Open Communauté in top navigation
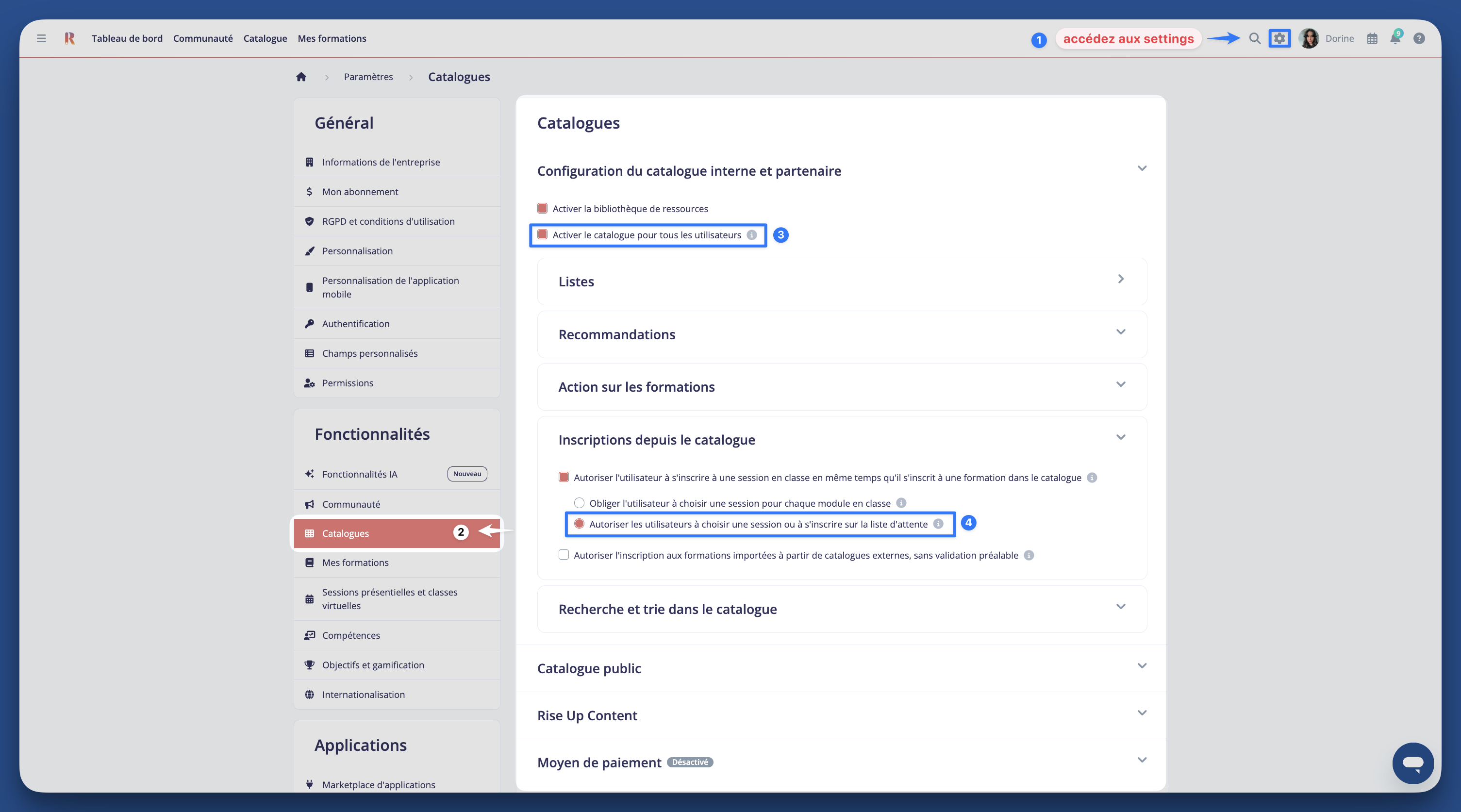The width and height of the screenshot is (1461, 812). click(x=202, y=38)
